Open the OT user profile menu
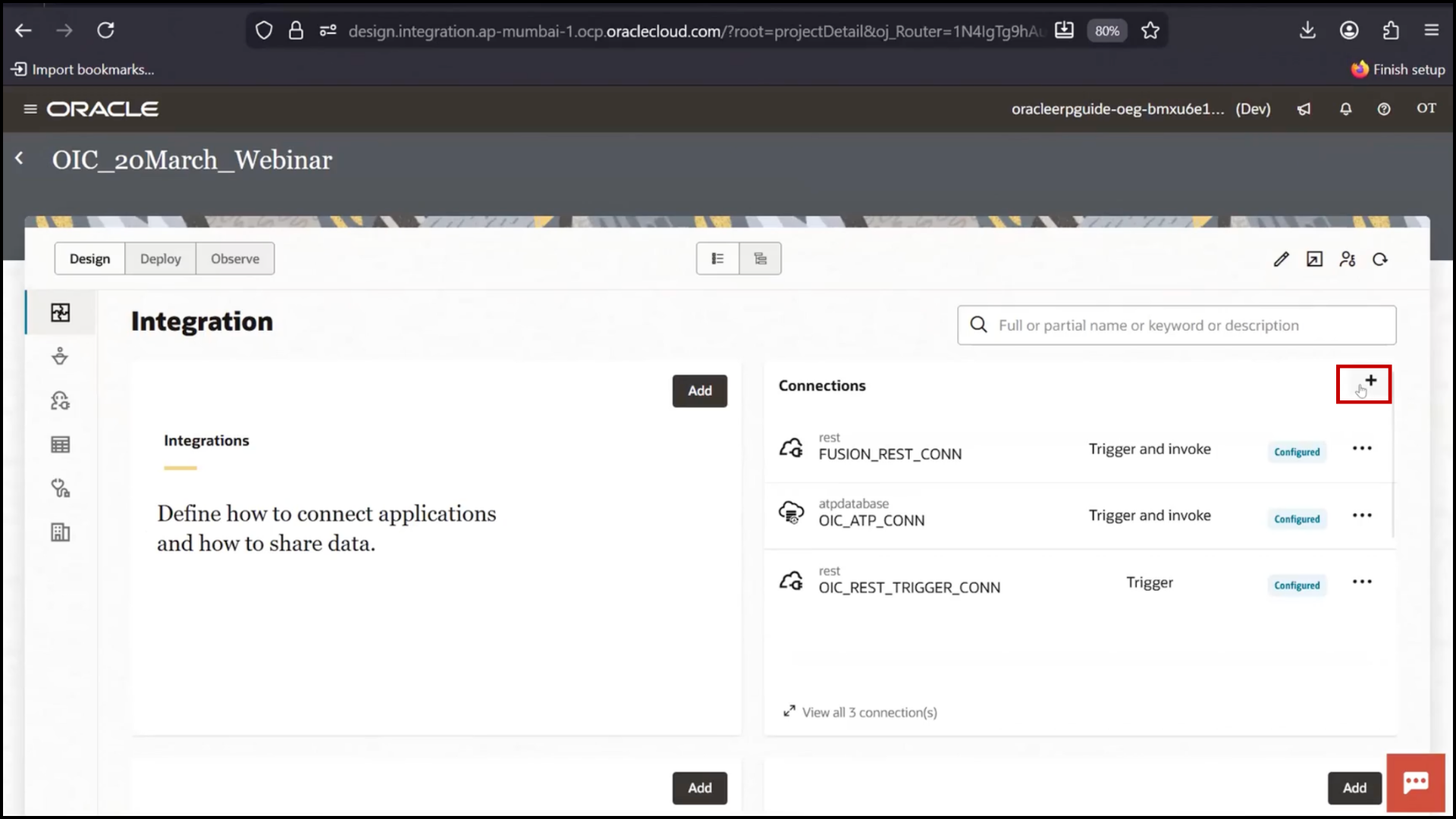Viewport: 1456px width, 819px height. coord(1426,108)
